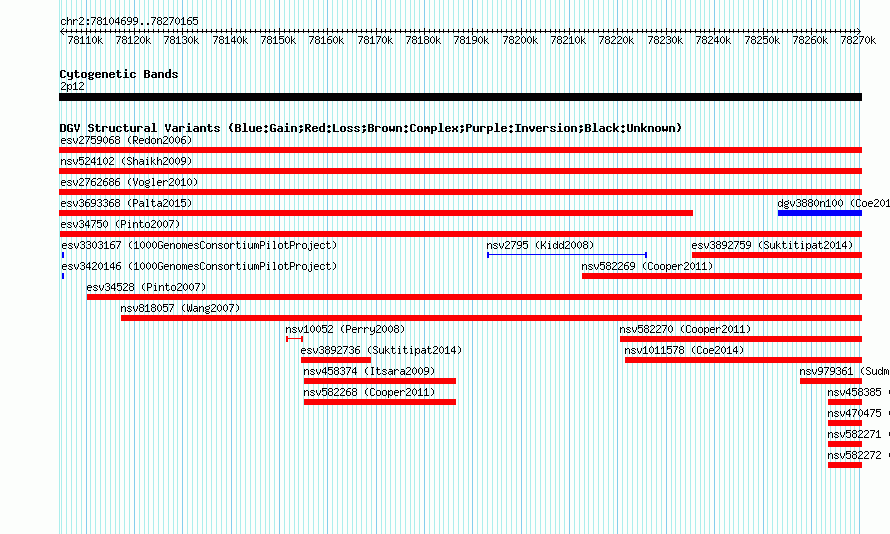
Task: Click the 78230k ruler tick label
Action: tap(665, 40)
